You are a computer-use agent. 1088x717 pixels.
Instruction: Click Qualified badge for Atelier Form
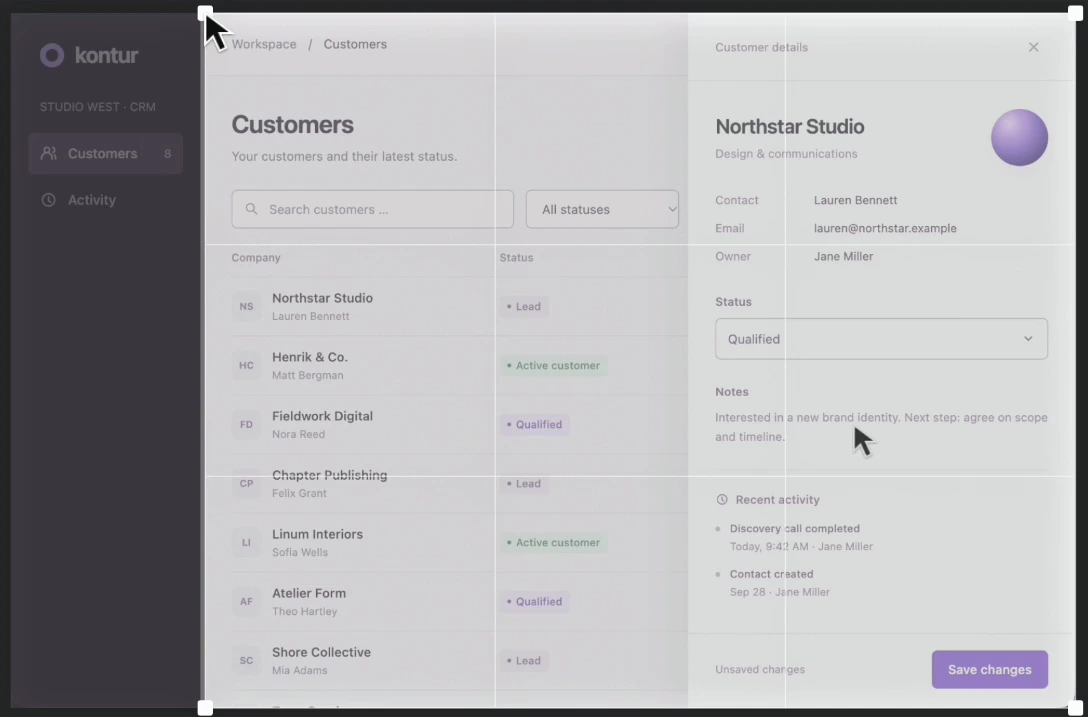534,601
